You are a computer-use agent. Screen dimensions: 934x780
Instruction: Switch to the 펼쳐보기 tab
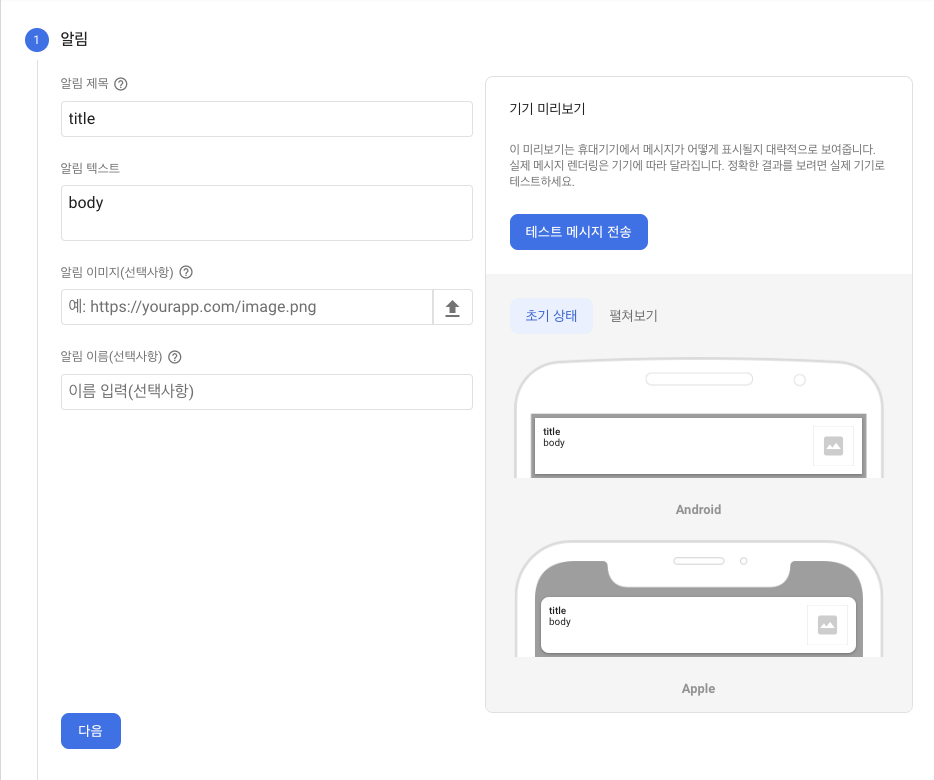click(x=633, y=316)
